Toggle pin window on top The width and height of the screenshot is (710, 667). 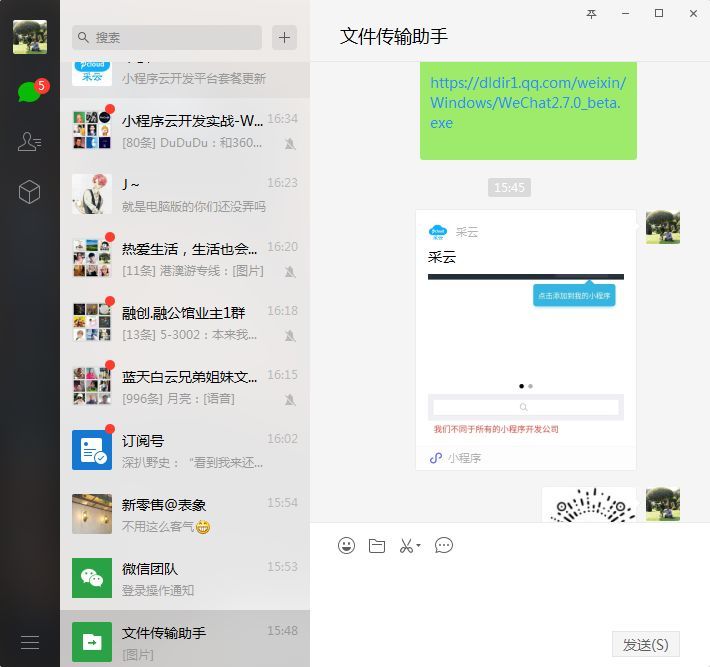coord(591,14)
